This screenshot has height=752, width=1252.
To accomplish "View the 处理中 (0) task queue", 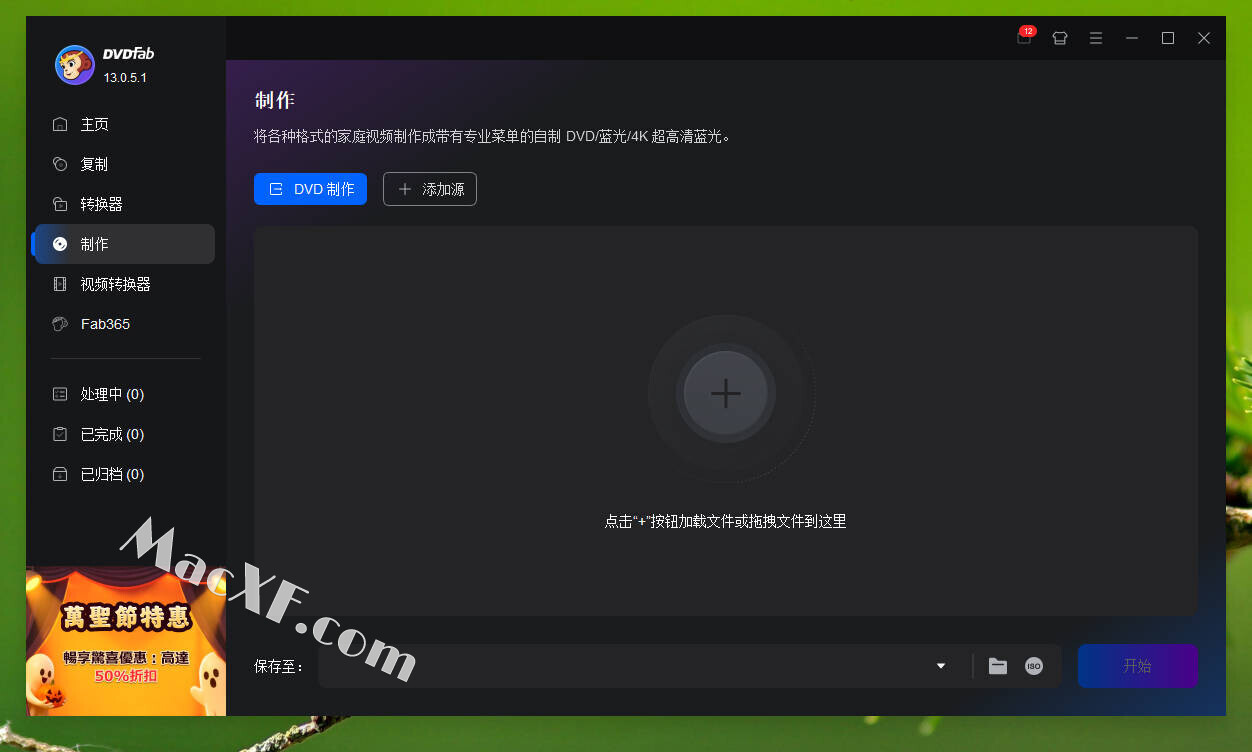I will (x=112, y=394).
